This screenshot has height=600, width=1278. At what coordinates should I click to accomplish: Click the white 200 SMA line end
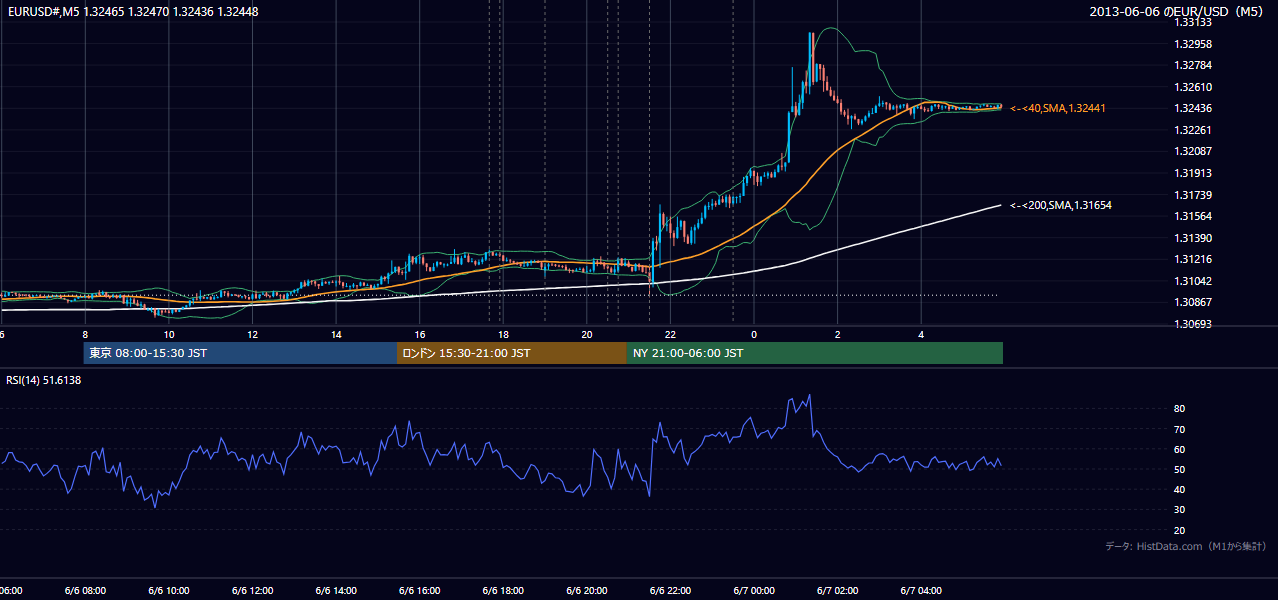(1000, 205)
